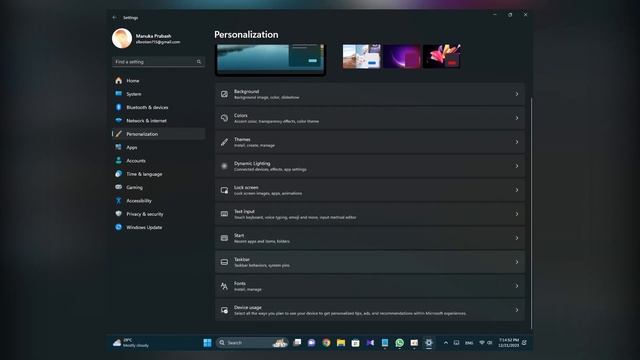Click the Taskbar row icon
The image size is (640, 360).
tap(224, 262)
